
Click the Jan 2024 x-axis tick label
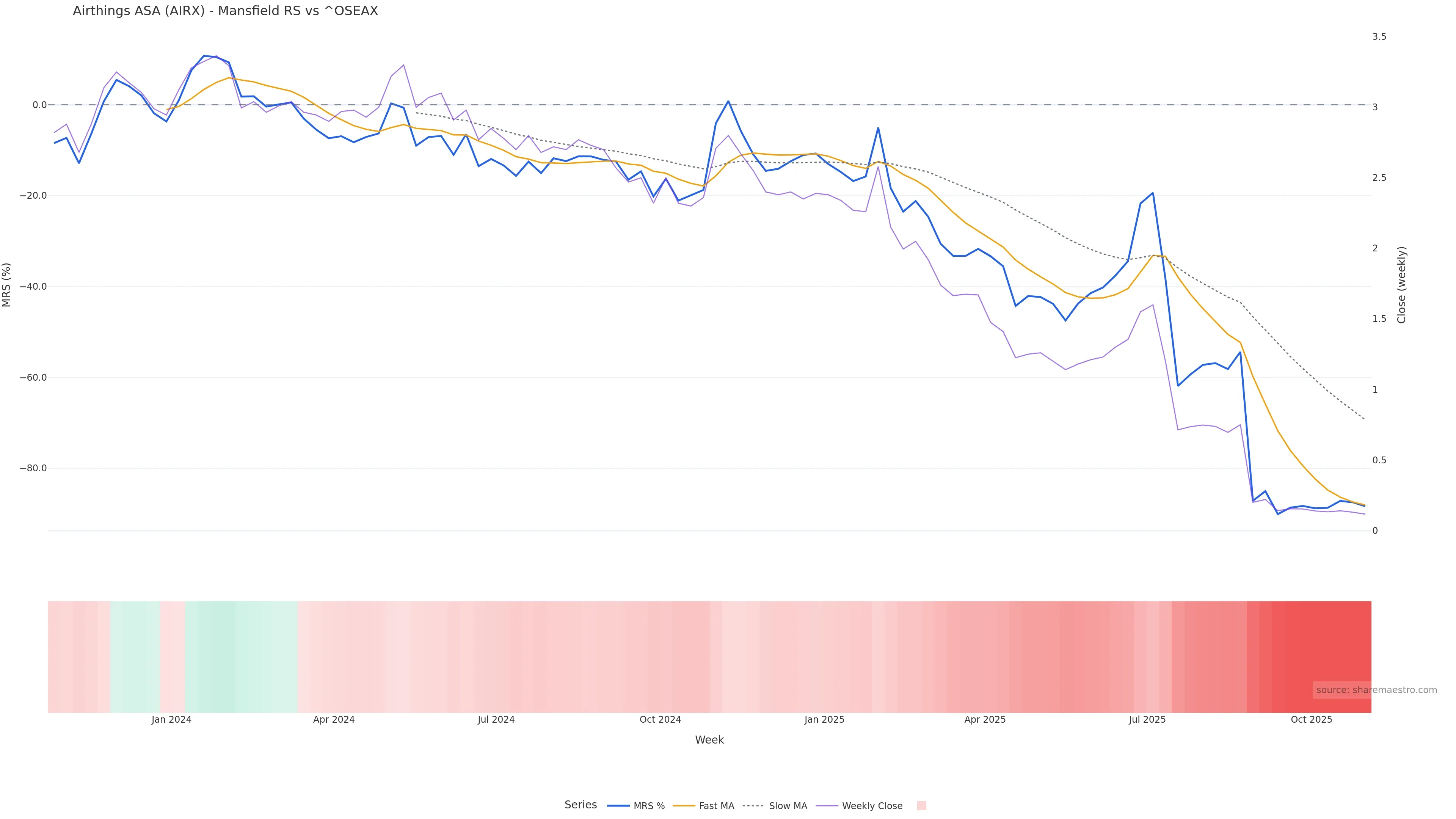[171, 720]
